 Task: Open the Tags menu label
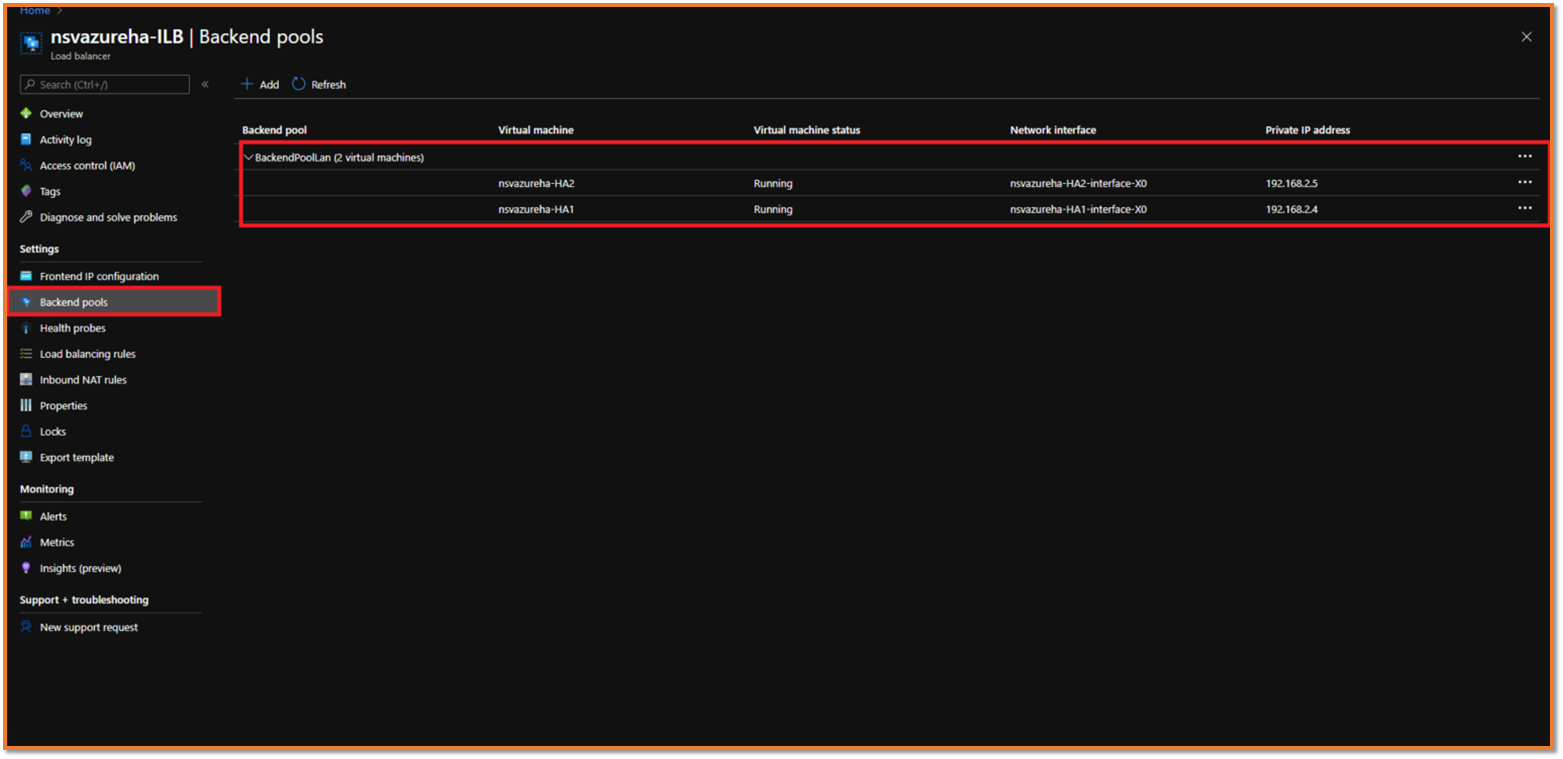coord(50,191)
